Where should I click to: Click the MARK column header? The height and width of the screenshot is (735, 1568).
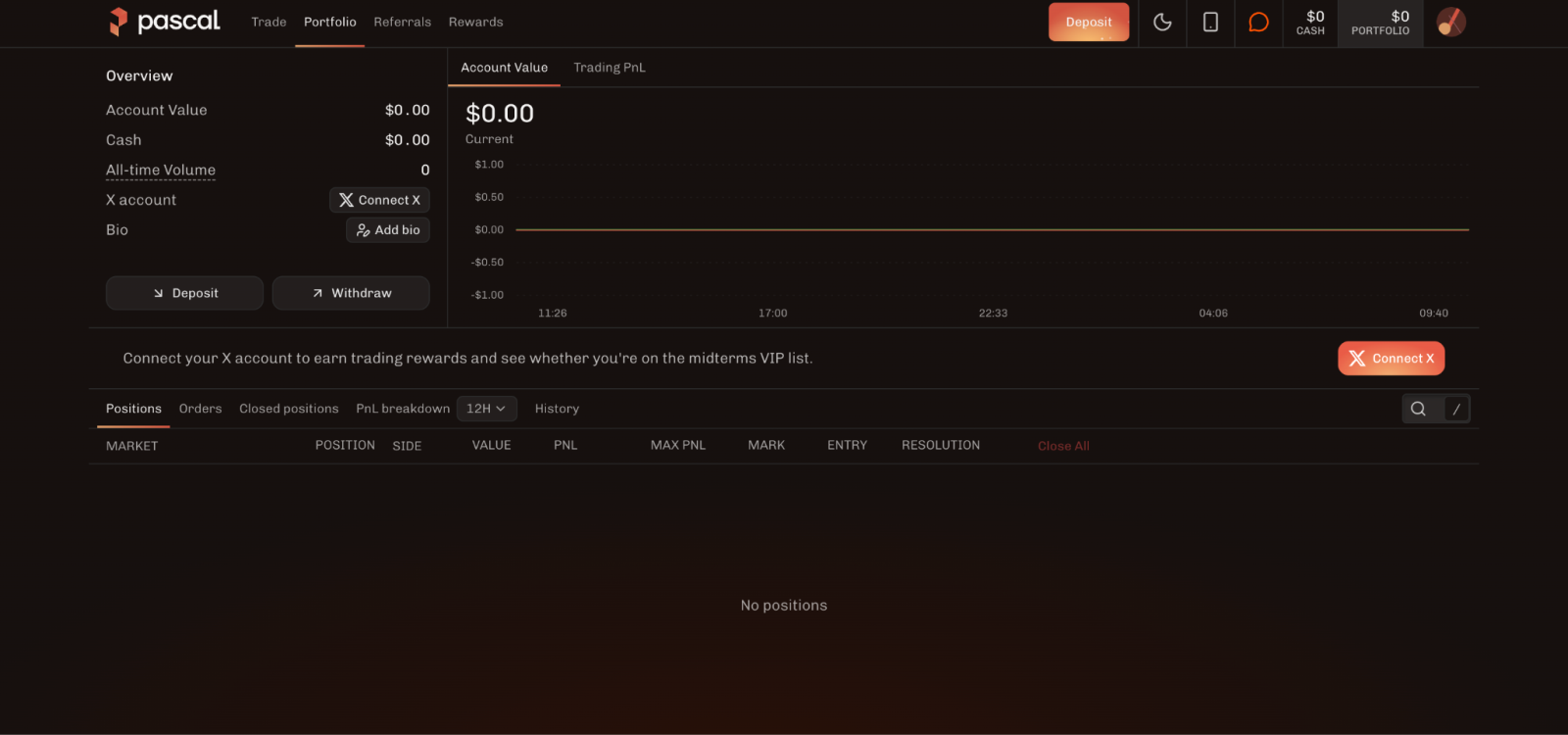[x=766, y=445]
